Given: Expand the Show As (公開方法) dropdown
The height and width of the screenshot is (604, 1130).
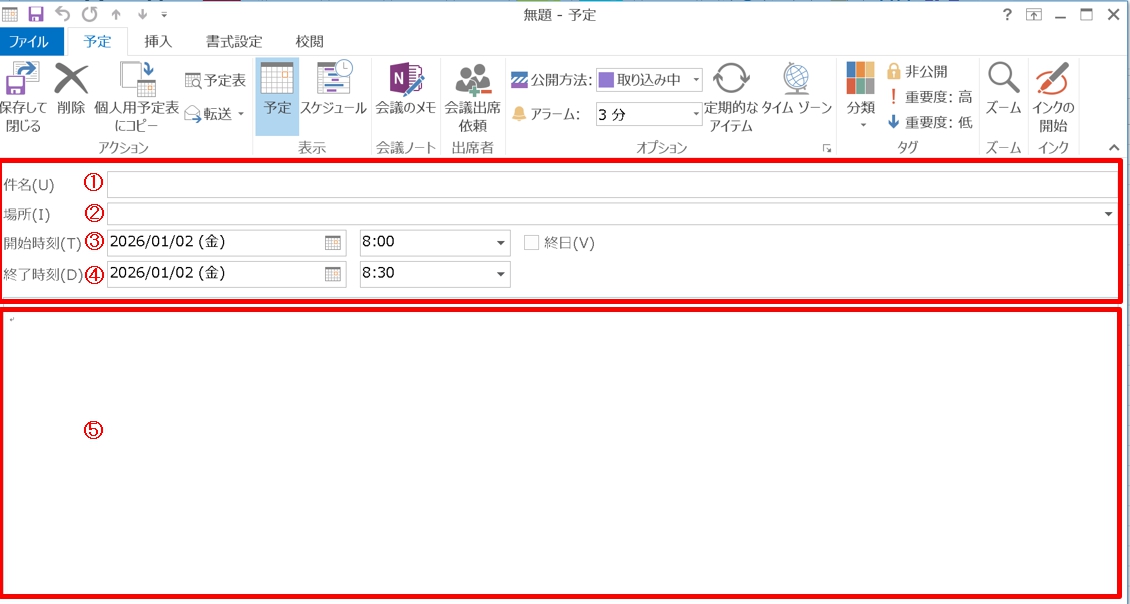Looking at the screenshot, I should pos(696,80).
